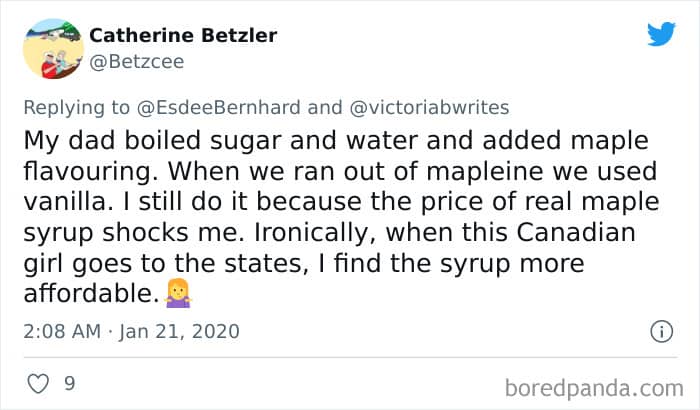700x410 pixels.
Task: Click the shrugging woman emoji
Action: [x=178, y=295]
